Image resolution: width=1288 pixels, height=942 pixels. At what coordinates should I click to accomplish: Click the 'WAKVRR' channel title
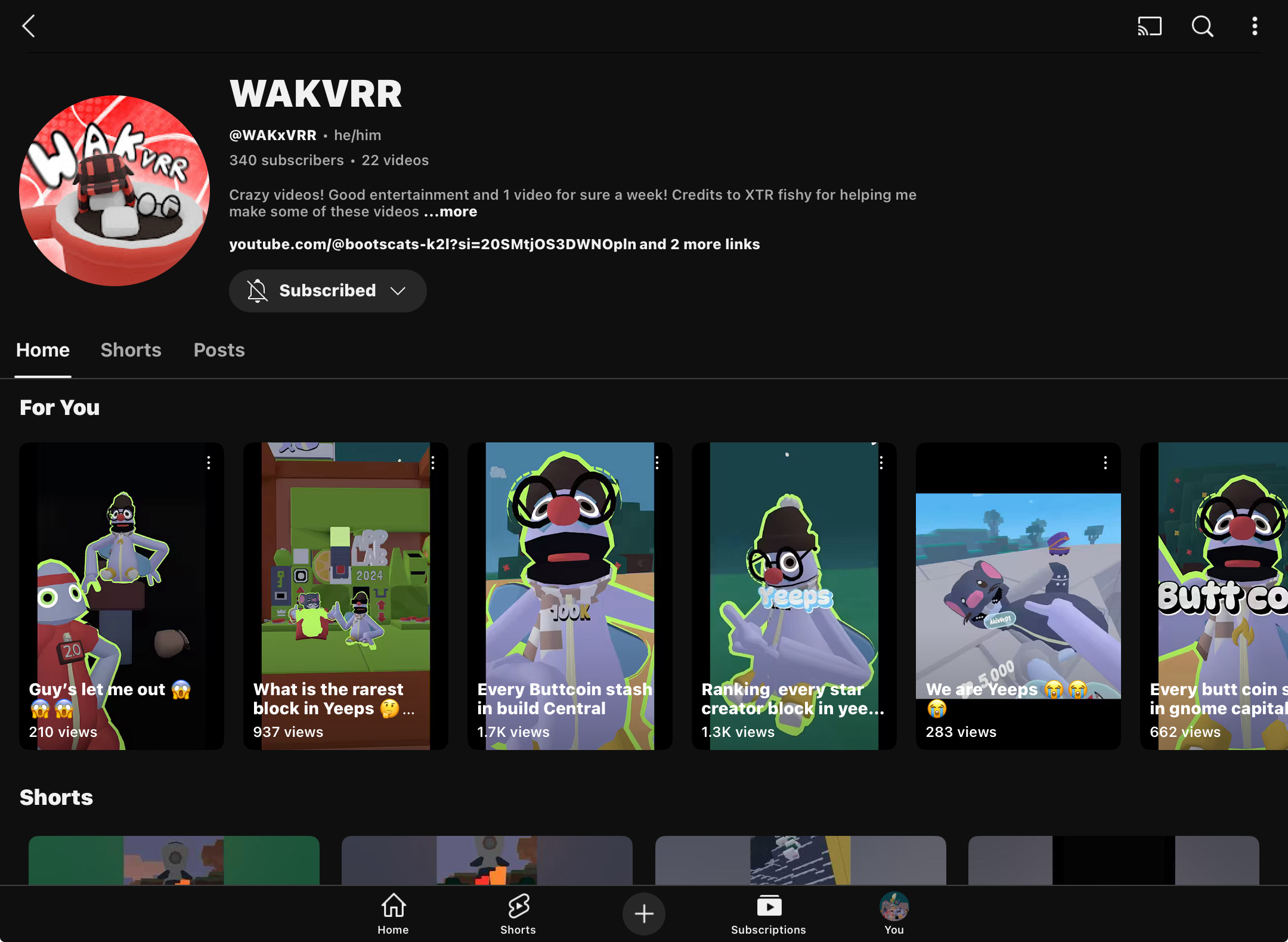(316, 94)
